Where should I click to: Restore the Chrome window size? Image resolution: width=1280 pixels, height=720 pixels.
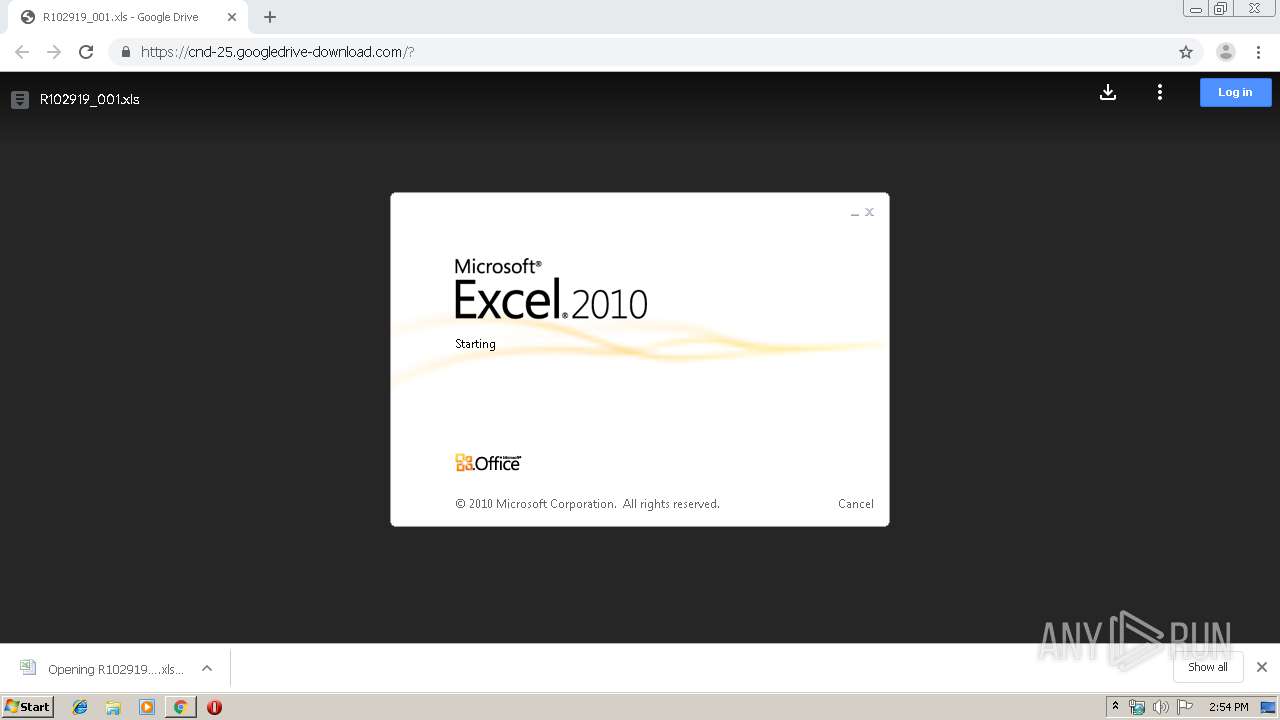click(1220, 9)
